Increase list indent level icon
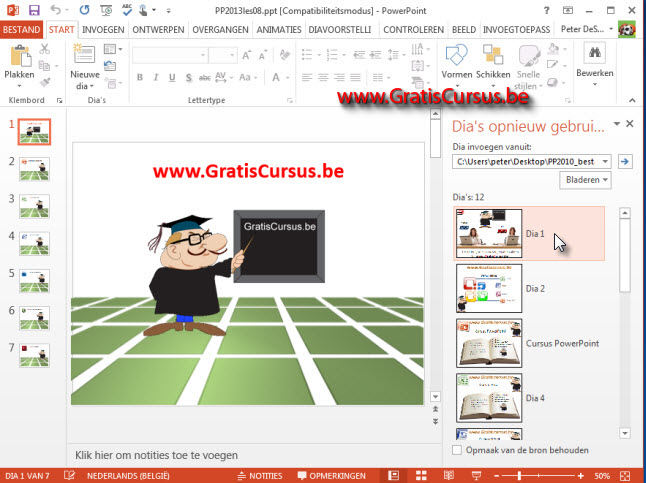 (375, 55)
